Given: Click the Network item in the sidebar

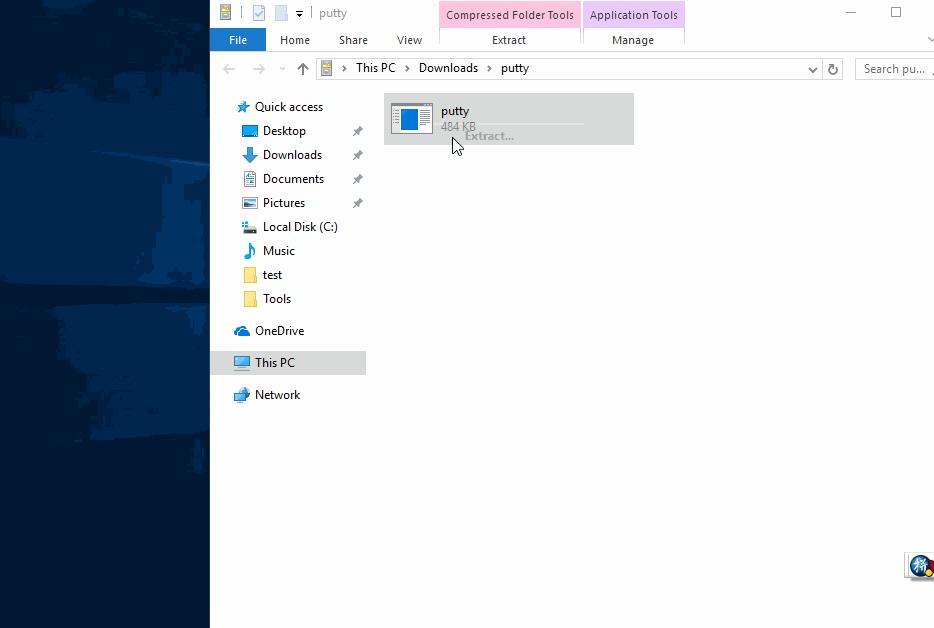Looking at the screenshot, I should tap(278, 394).
